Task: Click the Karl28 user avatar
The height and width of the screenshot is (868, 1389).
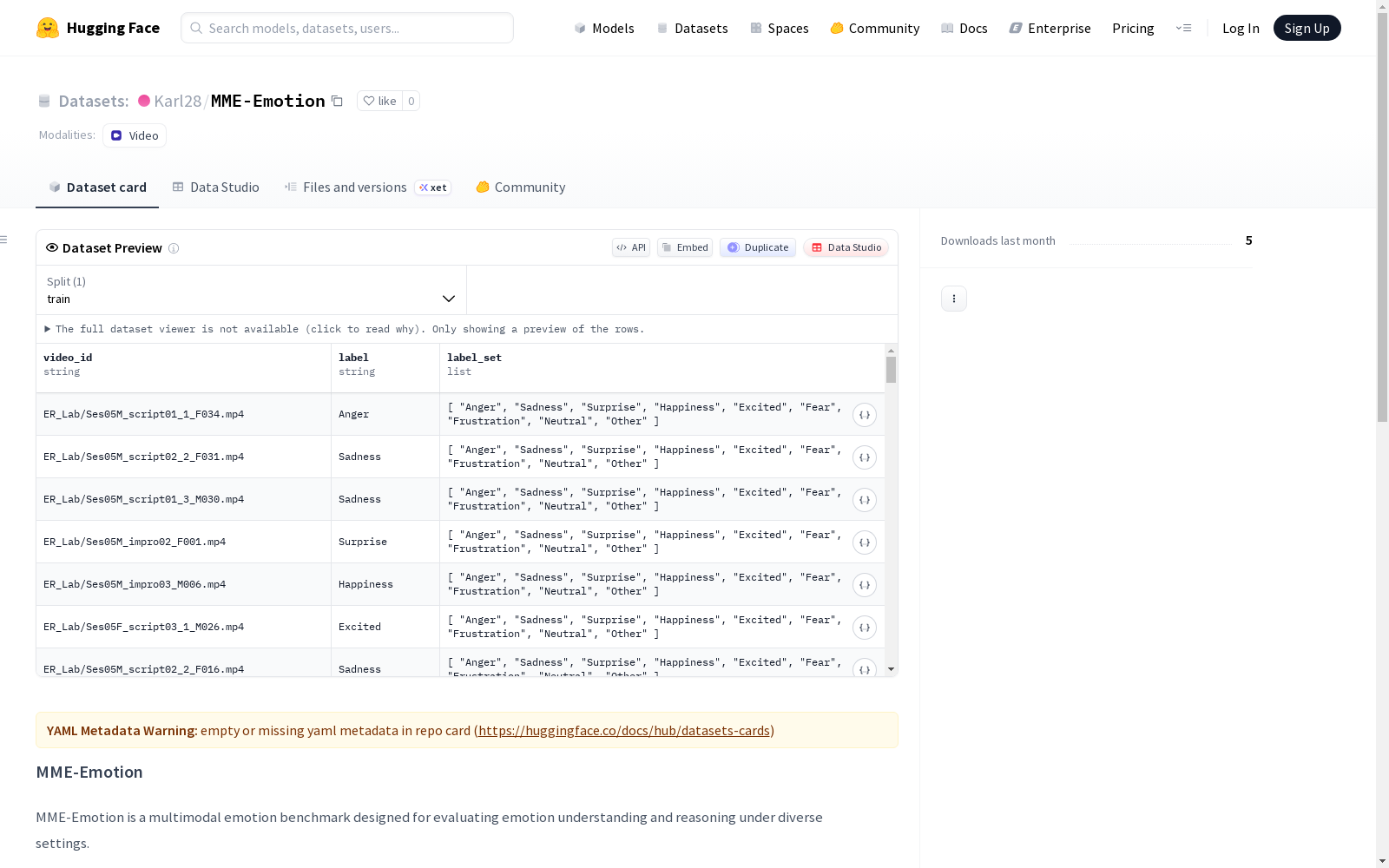Action: 144,101
